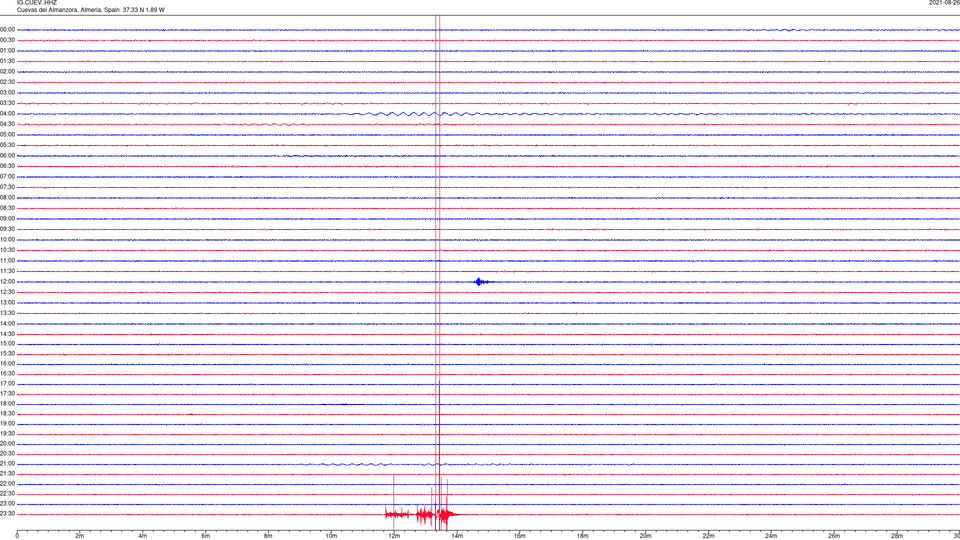Screen dimensions: 960x540
Task: Pick the 15:00 row label
Action: coord(7,343)
